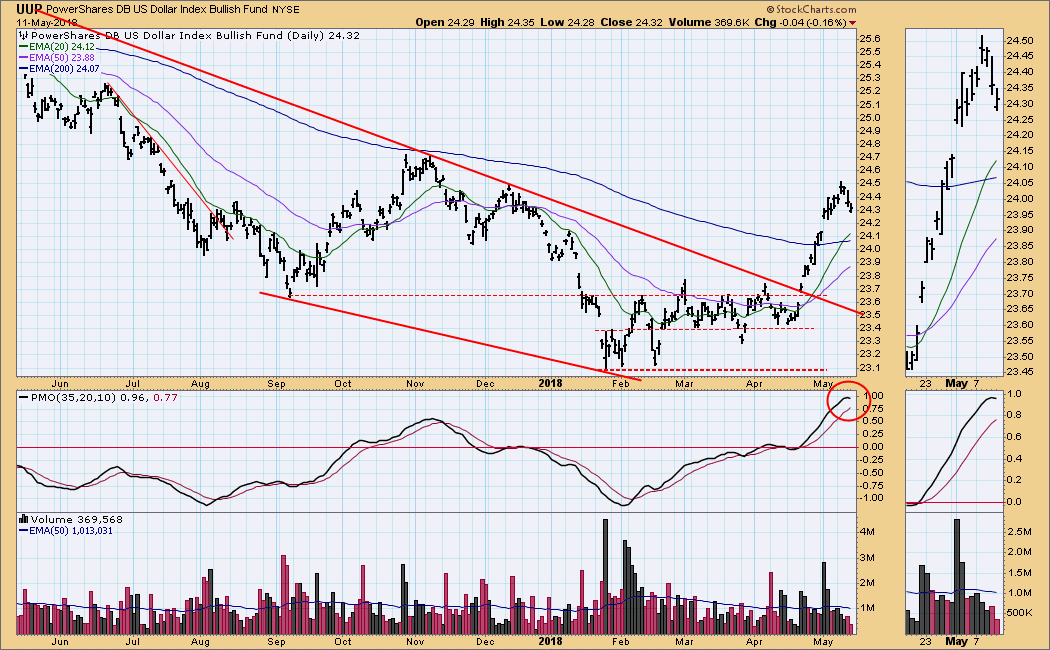Click the Volume 369,568 panel label
This screenshot has height=650, width=1050.
point(76,519)
